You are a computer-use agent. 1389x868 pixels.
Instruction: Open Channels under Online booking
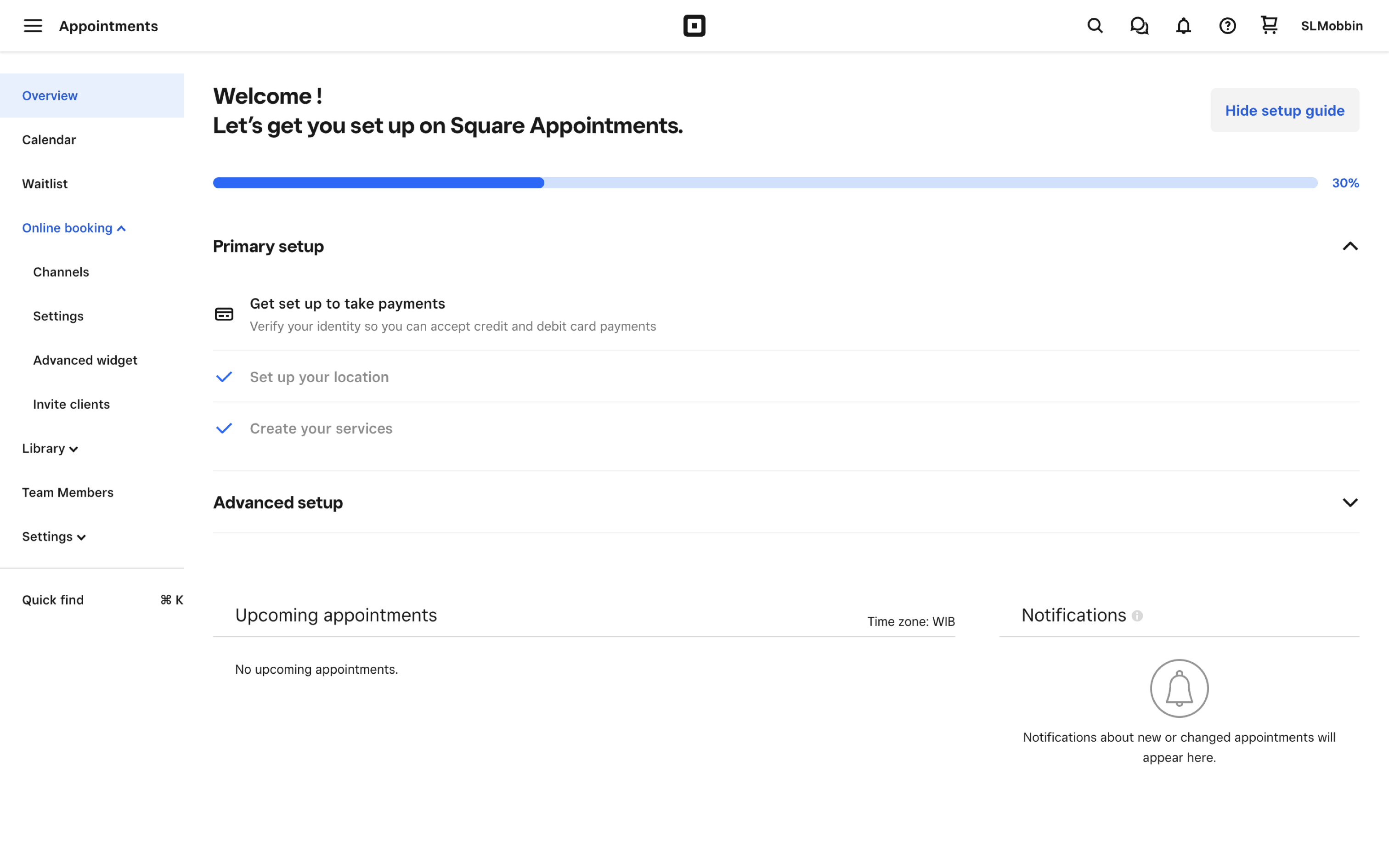(61, 272)
